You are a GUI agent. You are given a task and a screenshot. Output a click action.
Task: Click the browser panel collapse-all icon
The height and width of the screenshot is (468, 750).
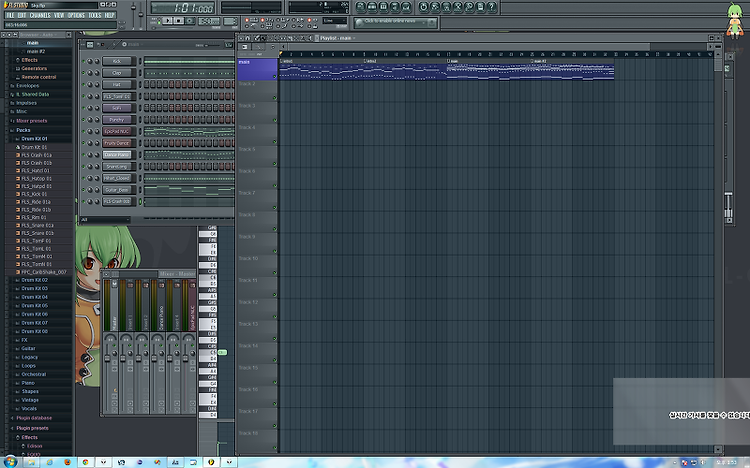[4, 35]
